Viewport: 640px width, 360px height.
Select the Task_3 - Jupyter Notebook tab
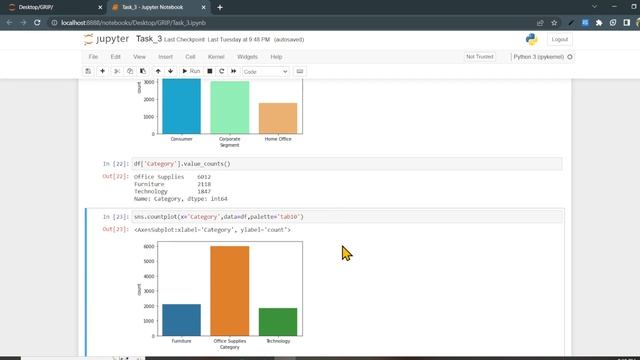pos(157,7)
